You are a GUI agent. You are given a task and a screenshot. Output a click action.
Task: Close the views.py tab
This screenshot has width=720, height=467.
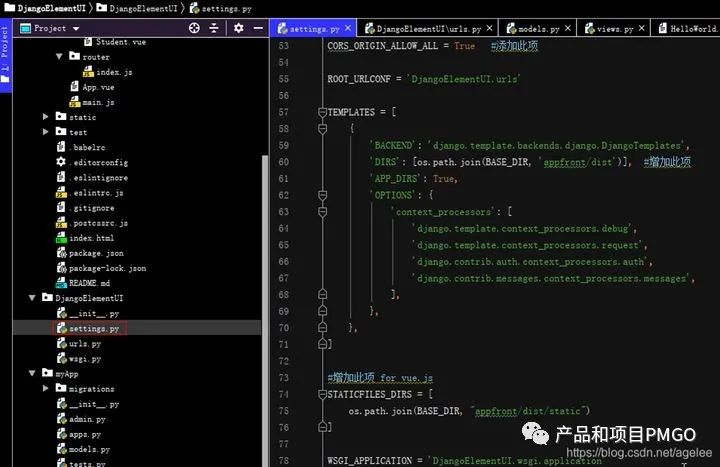[x=642, y=28]
